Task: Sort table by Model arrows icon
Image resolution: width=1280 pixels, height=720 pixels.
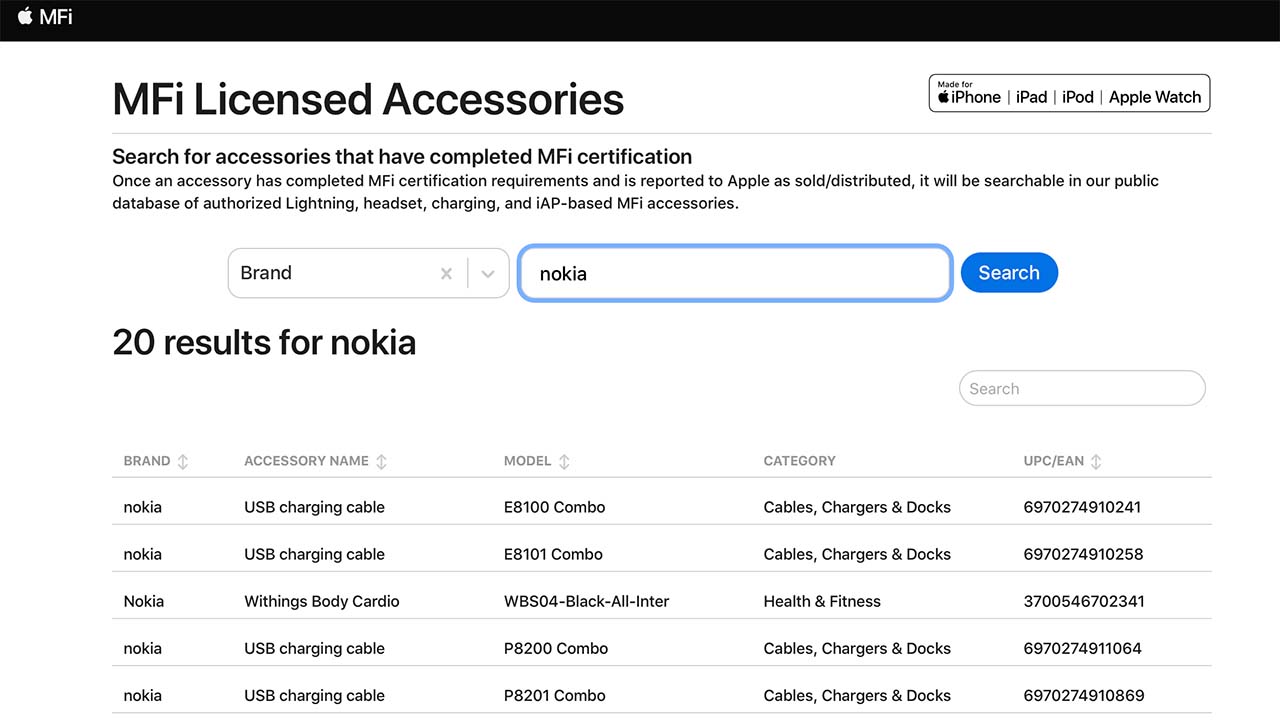Action: [564, 461]
